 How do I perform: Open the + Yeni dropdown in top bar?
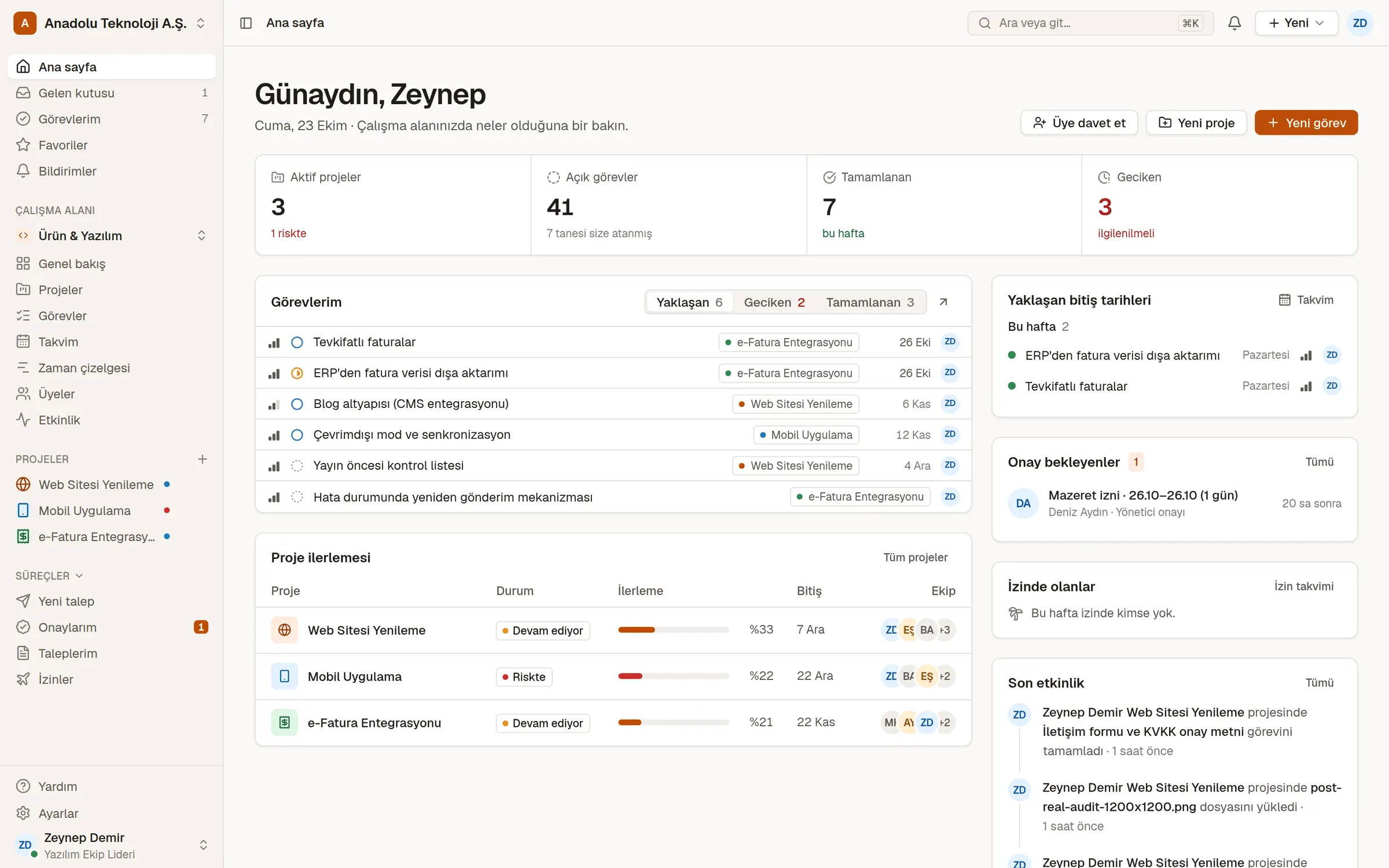pos(1296,23)
